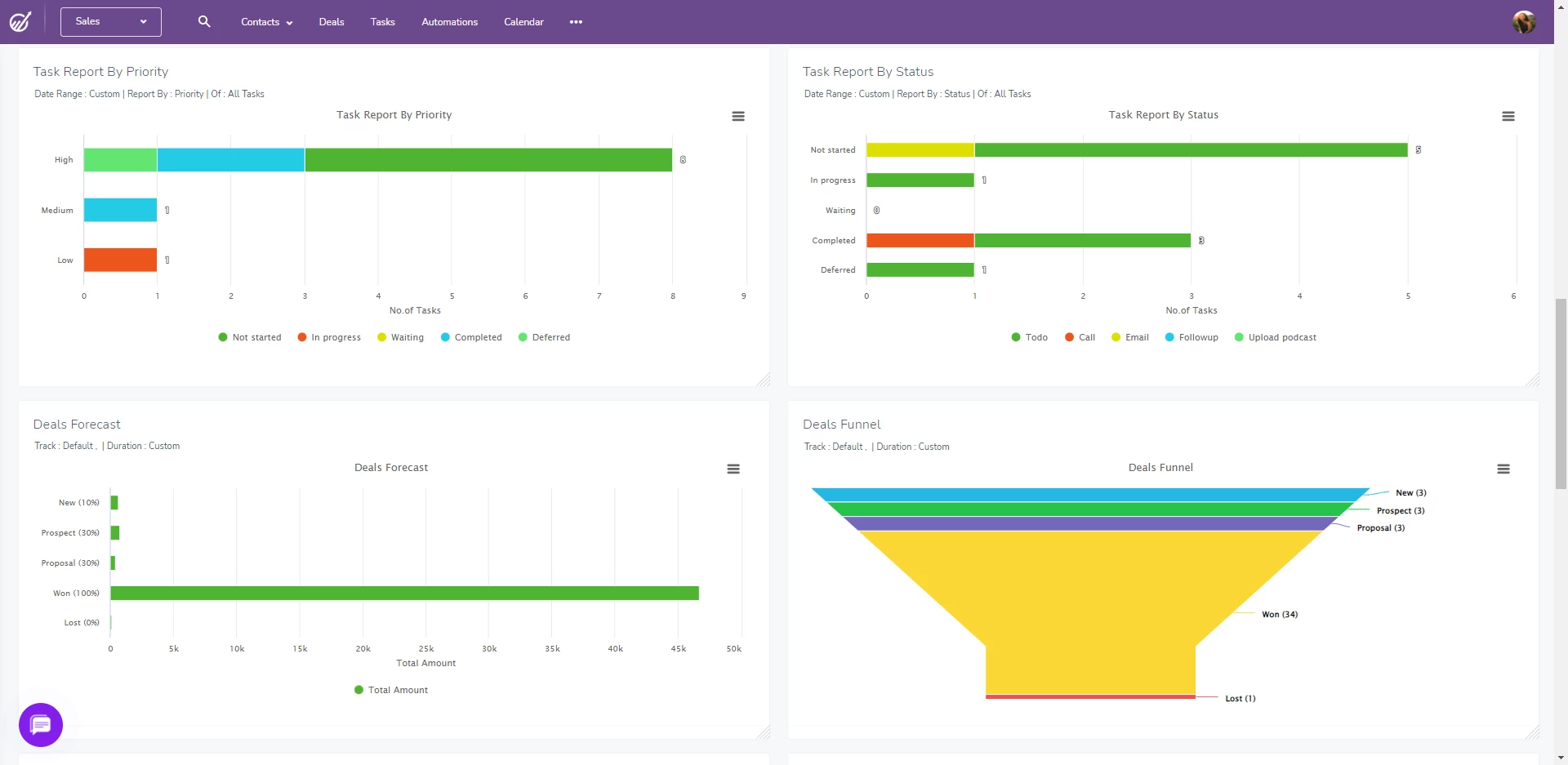Click the 'Task Report By Status' card title
This screenshot has width=1568, height=765.
click(x=868, y=72)
